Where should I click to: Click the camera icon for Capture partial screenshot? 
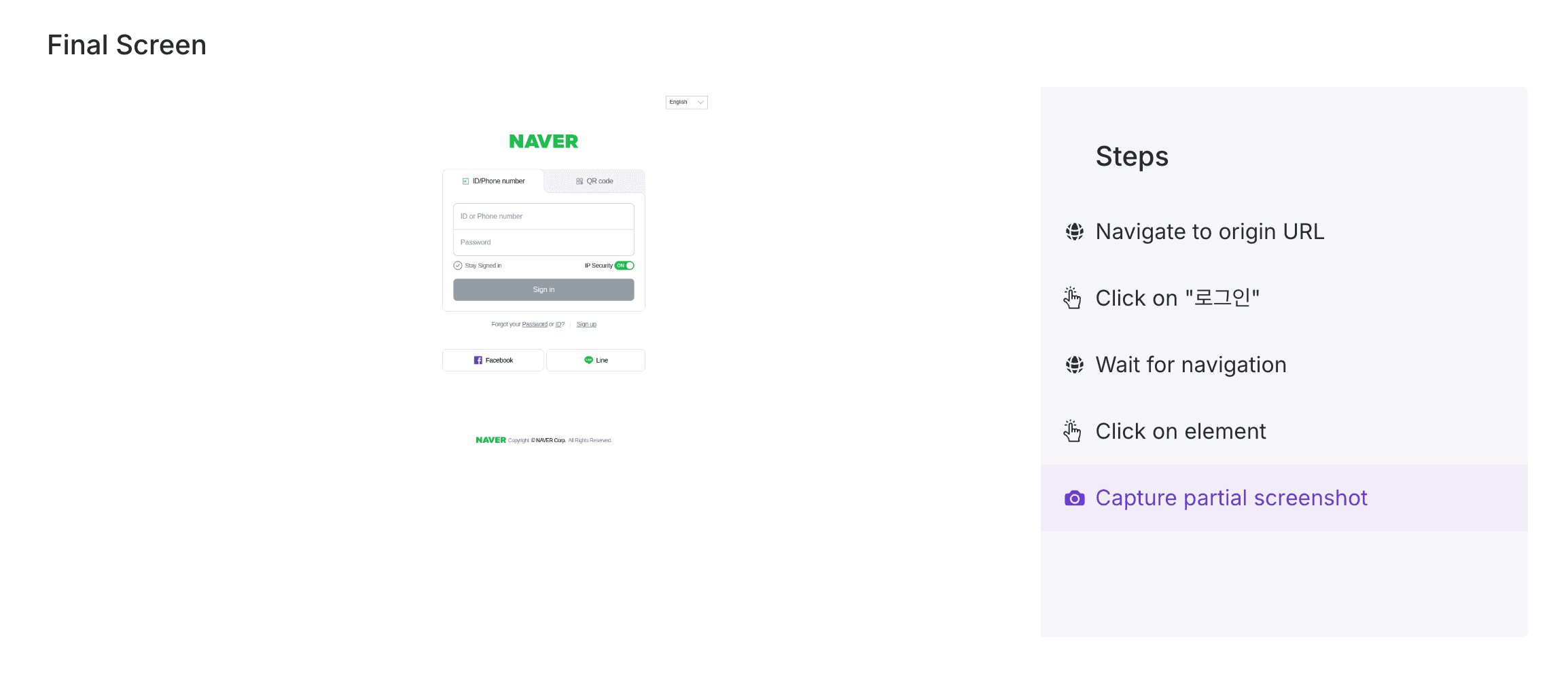click(1074, 499)
